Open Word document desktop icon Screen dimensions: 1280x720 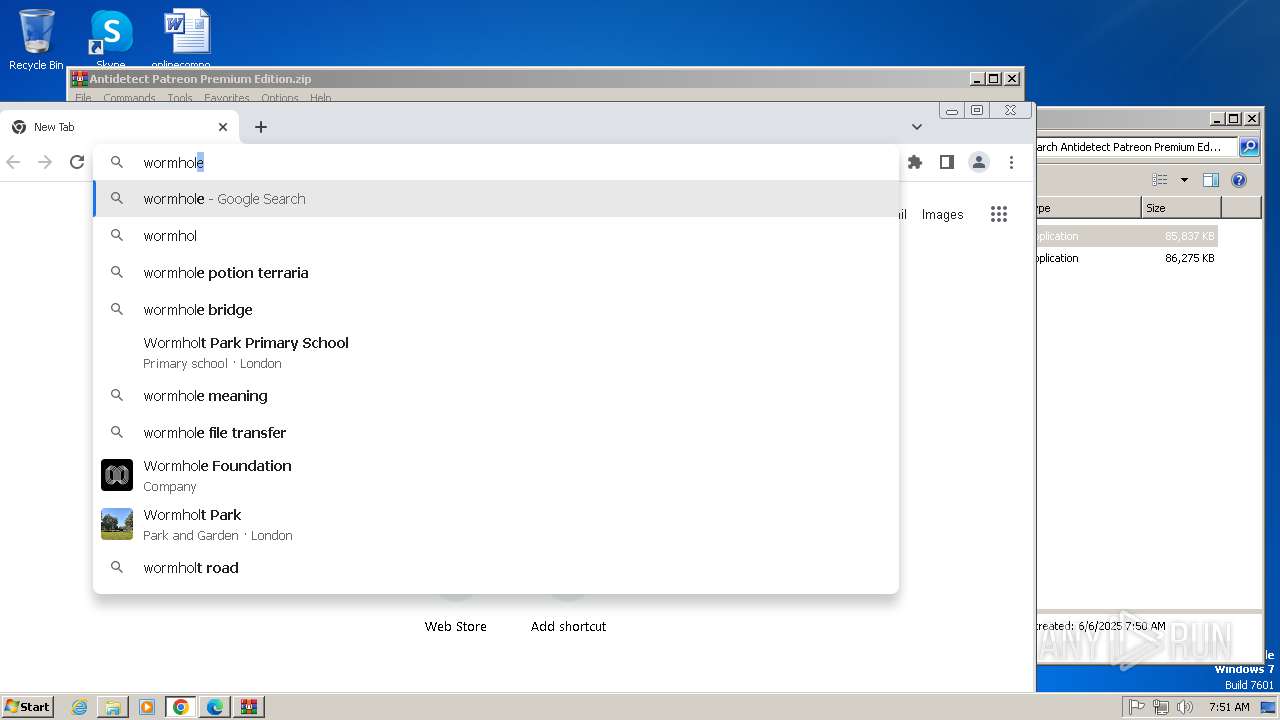(187, 40)
